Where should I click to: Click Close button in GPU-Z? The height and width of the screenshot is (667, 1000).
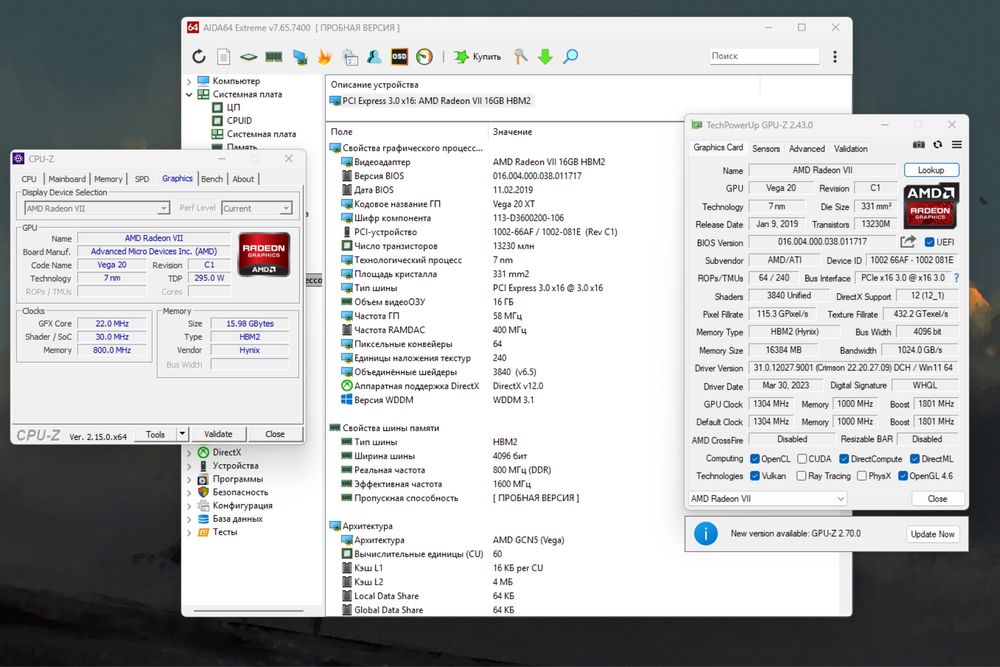click(x=937, y=499)
